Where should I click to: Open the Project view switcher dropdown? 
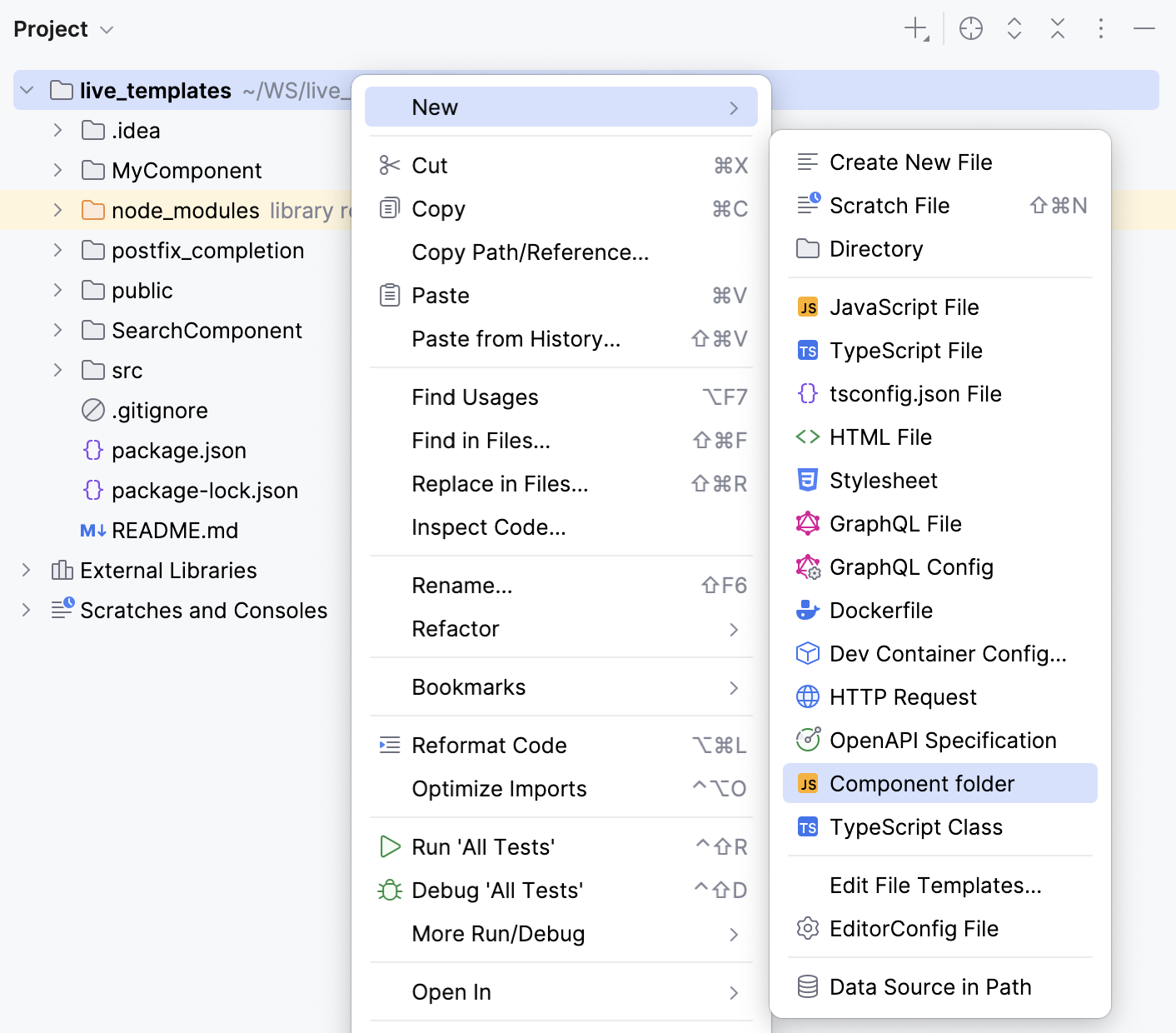[x=64, y=28]
